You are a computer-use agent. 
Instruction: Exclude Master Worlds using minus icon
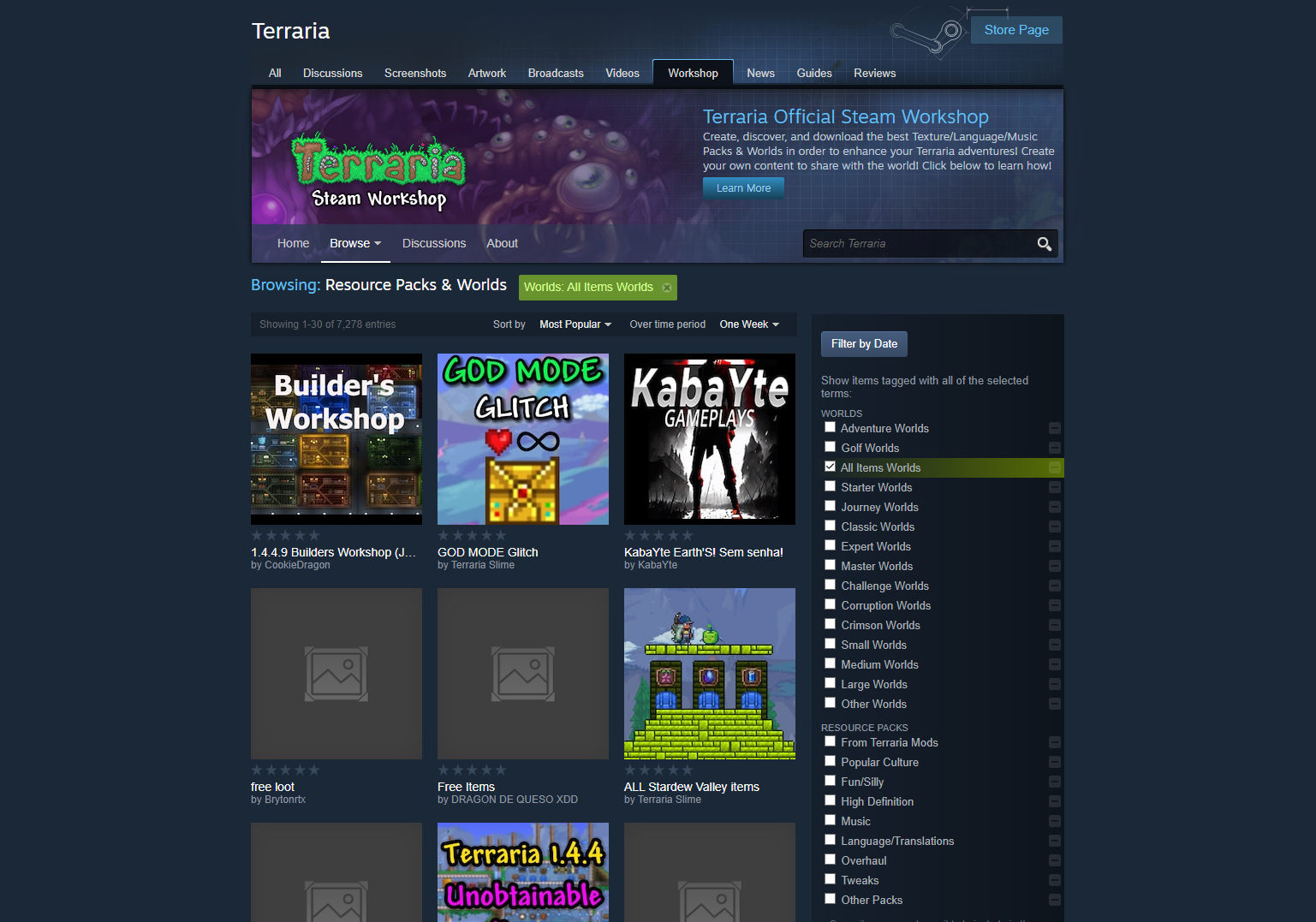(1055, 566)
